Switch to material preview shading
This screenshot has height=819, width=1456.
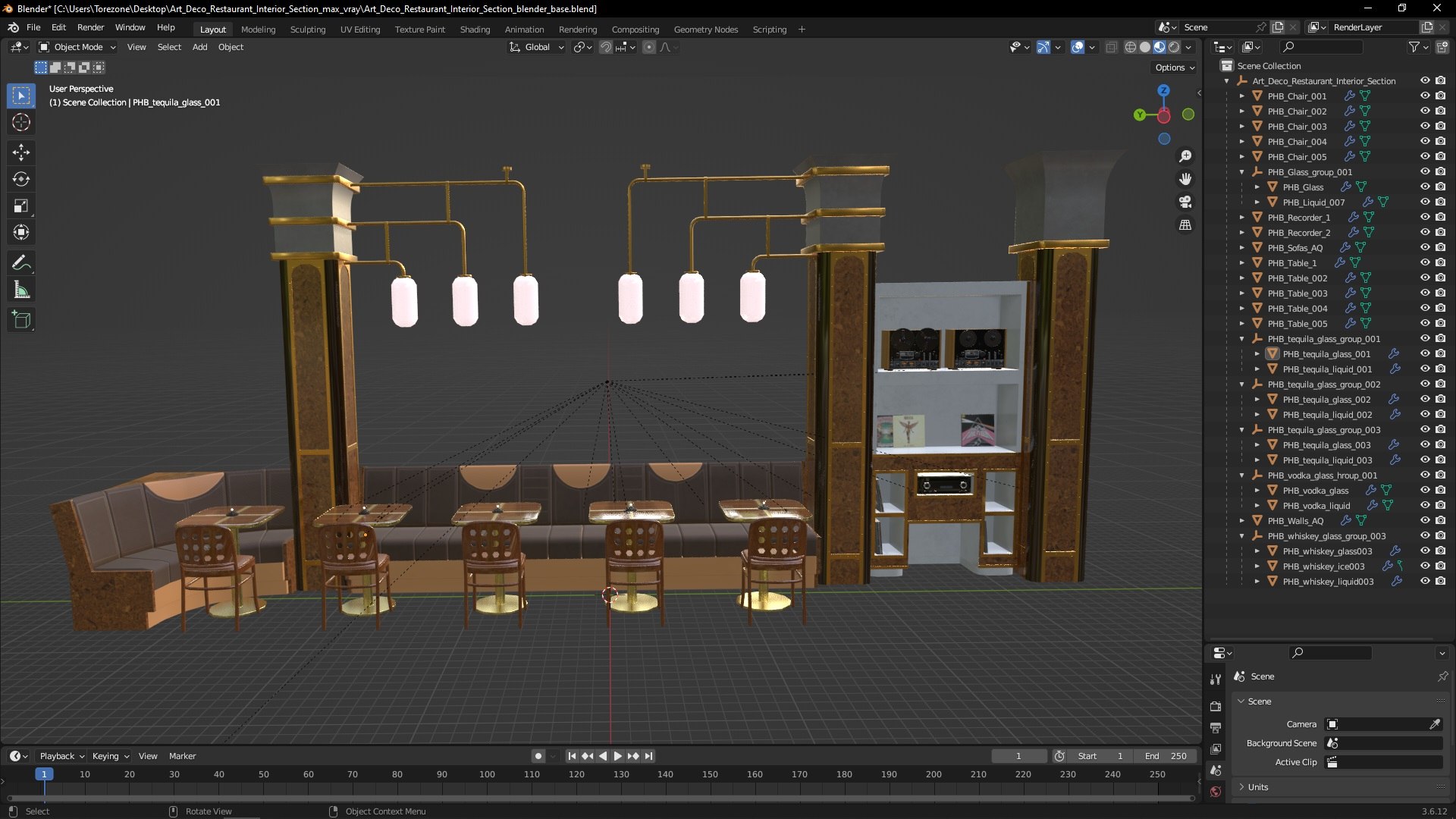(1159, 47)
